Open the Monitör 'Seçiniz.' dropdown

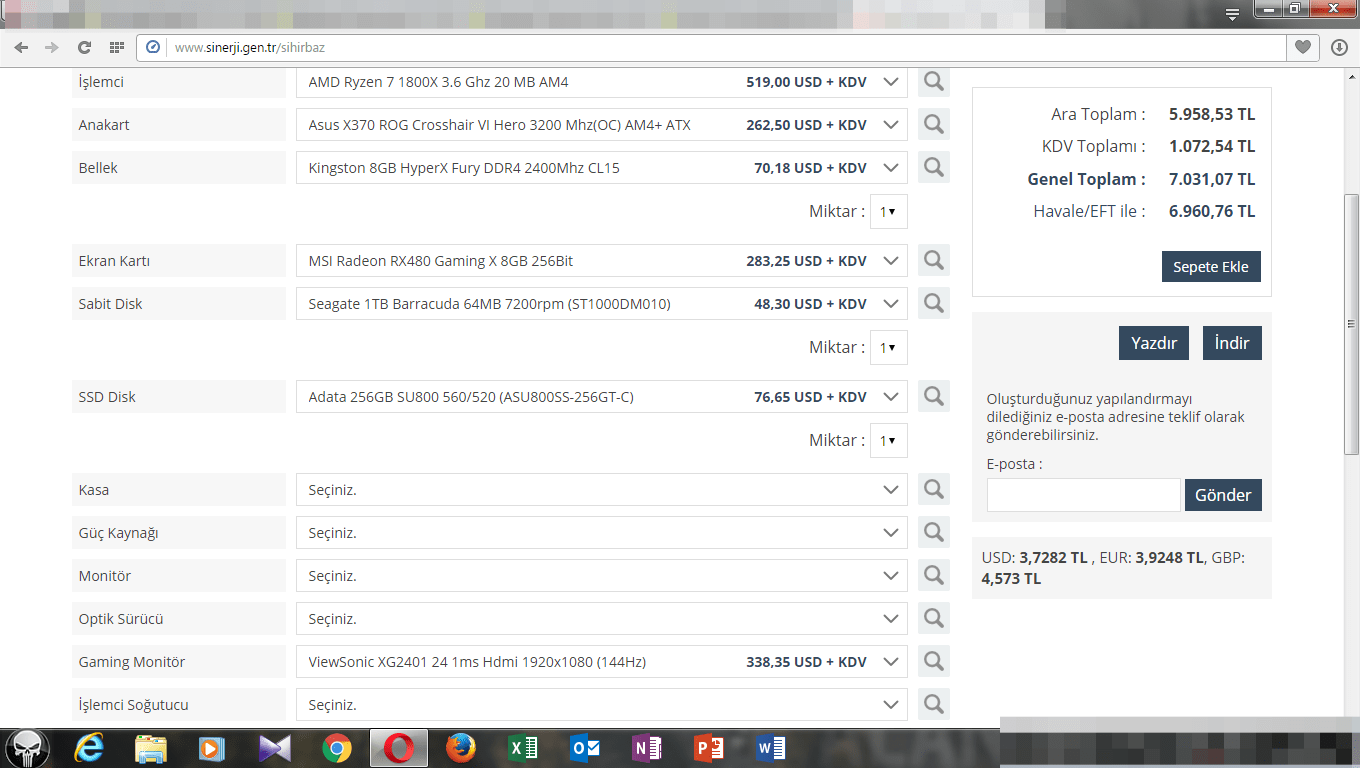[602, 576]
